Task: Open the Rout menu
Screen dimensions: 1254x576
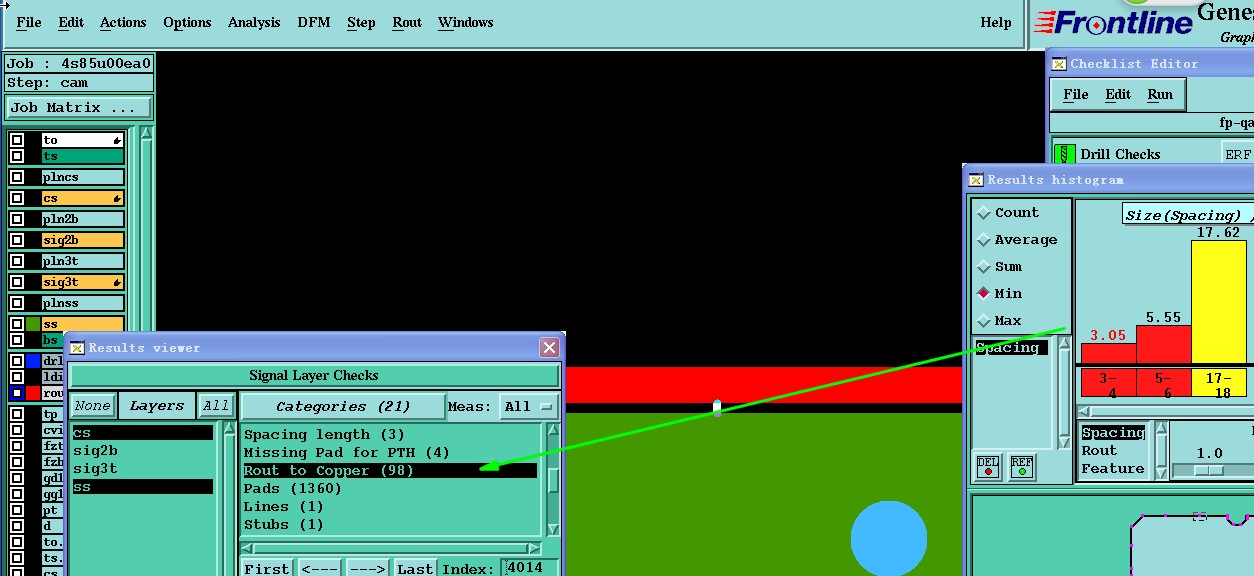Action: click(407, 22)
